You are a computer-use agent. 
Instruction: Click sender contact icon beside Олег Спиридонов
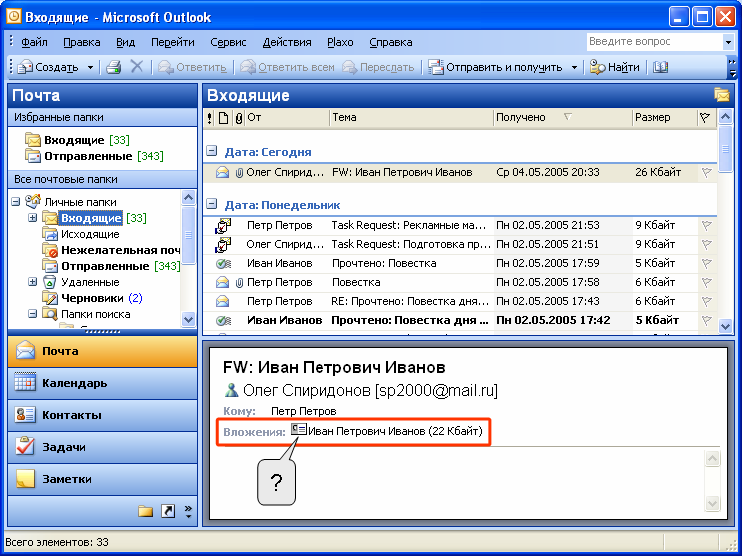click(x=231, y=390)
